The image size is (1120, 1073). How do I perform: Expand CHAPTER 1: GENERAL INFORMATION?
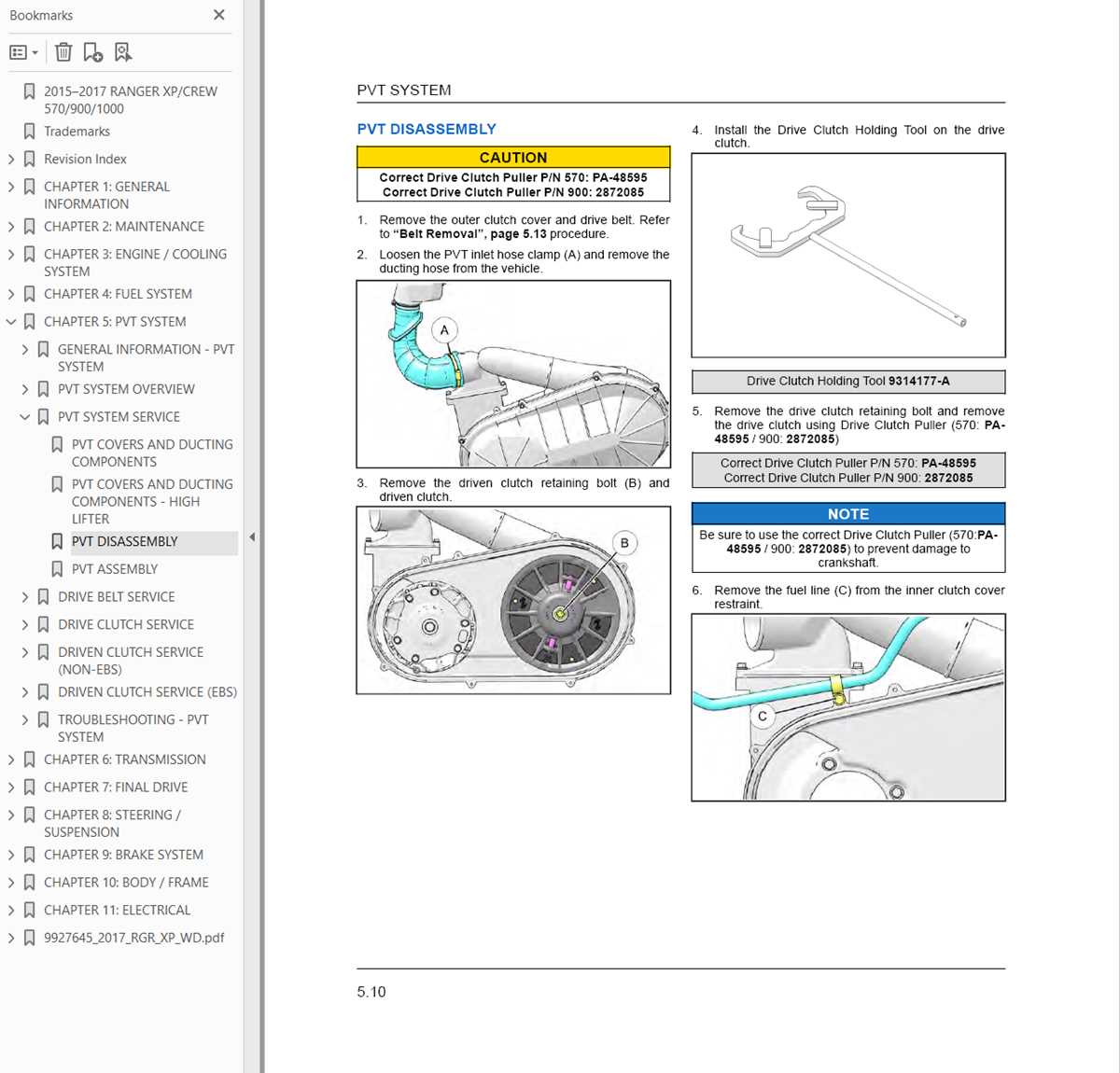pyautogui.click(x=11, y=187)
